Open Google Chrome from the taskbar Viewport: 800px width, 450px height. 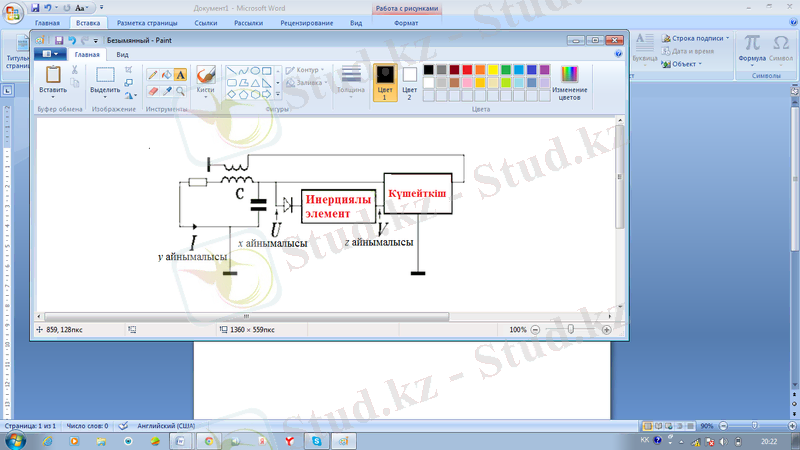click(209, 441)
